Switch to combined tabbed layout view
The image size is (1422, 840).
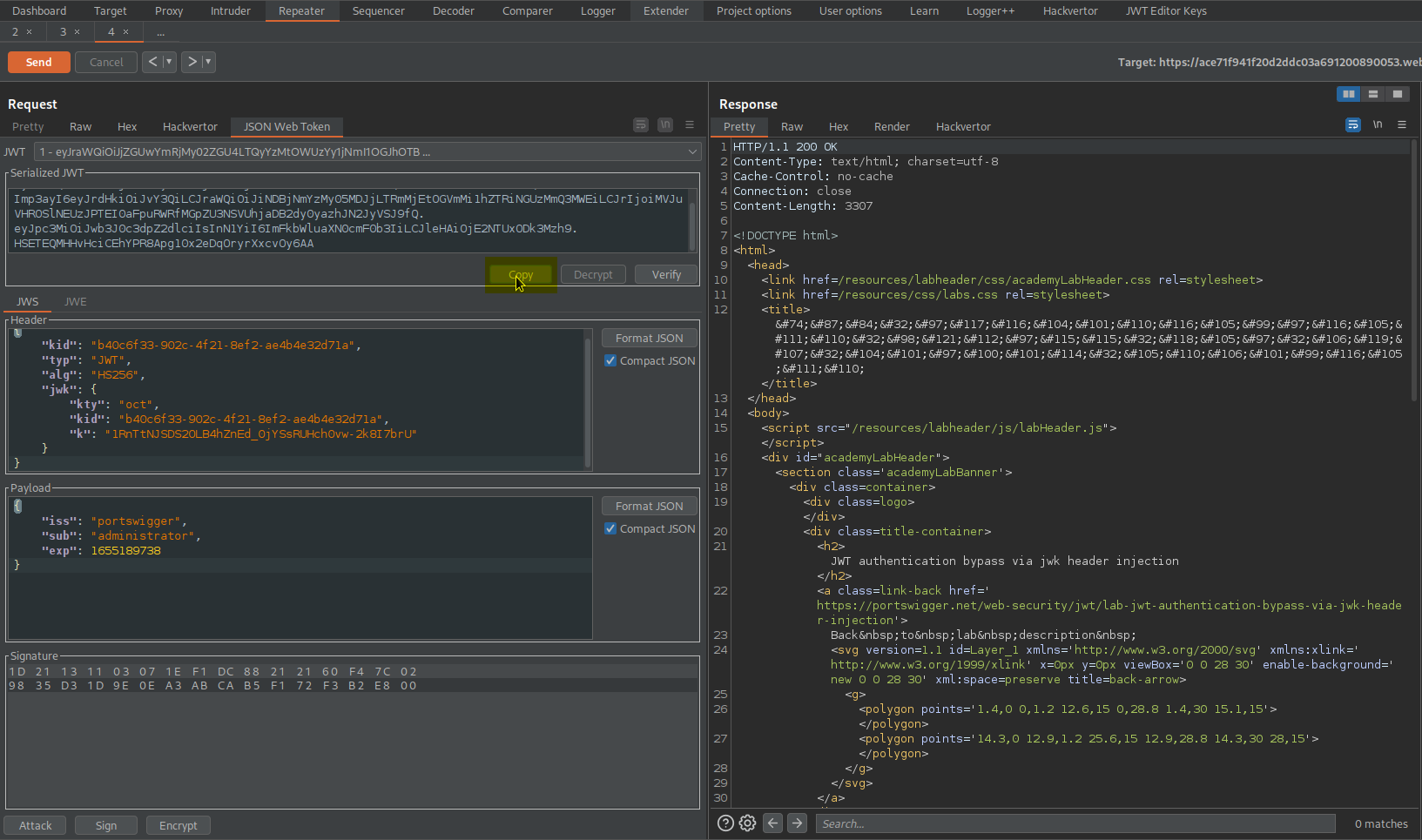[1397, 94]
